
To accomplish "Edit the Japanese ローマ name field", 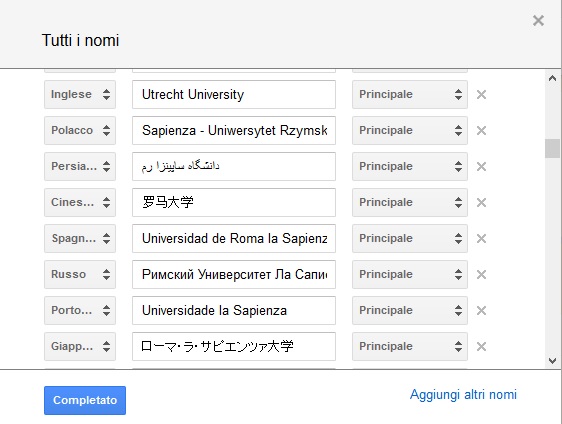I will point(234,347).
